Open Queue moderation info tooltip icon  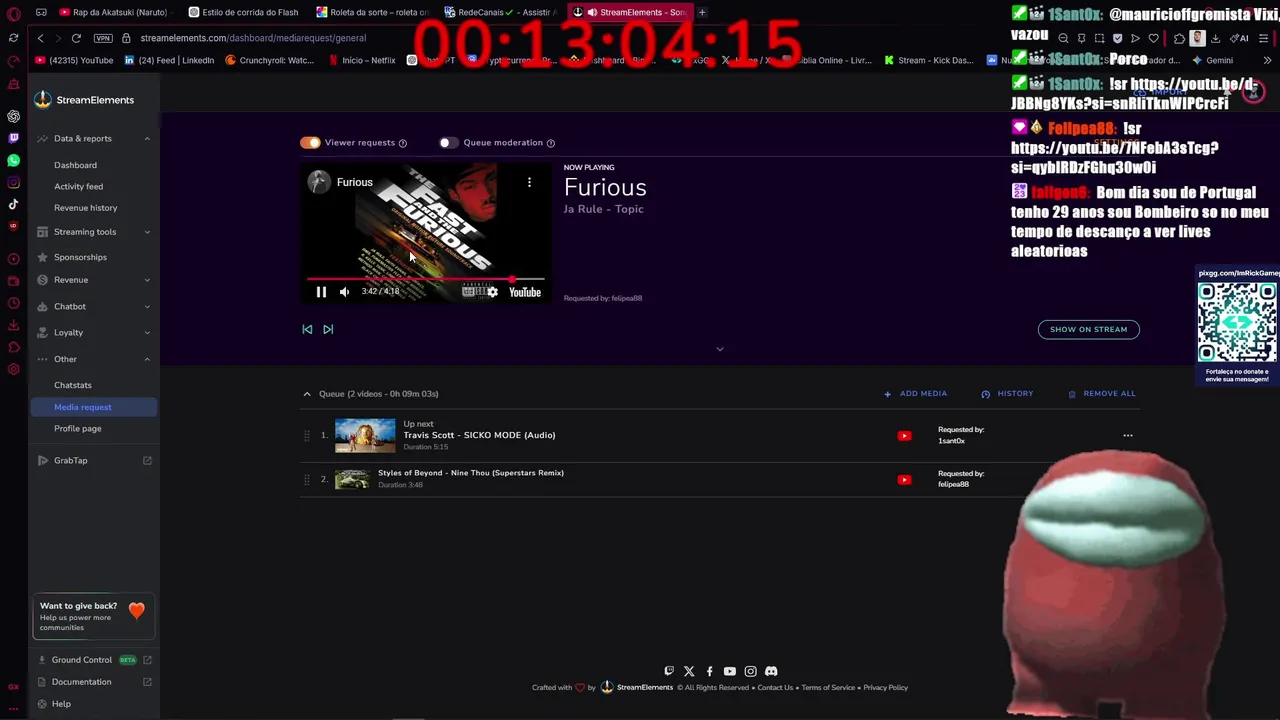(551, 143)
